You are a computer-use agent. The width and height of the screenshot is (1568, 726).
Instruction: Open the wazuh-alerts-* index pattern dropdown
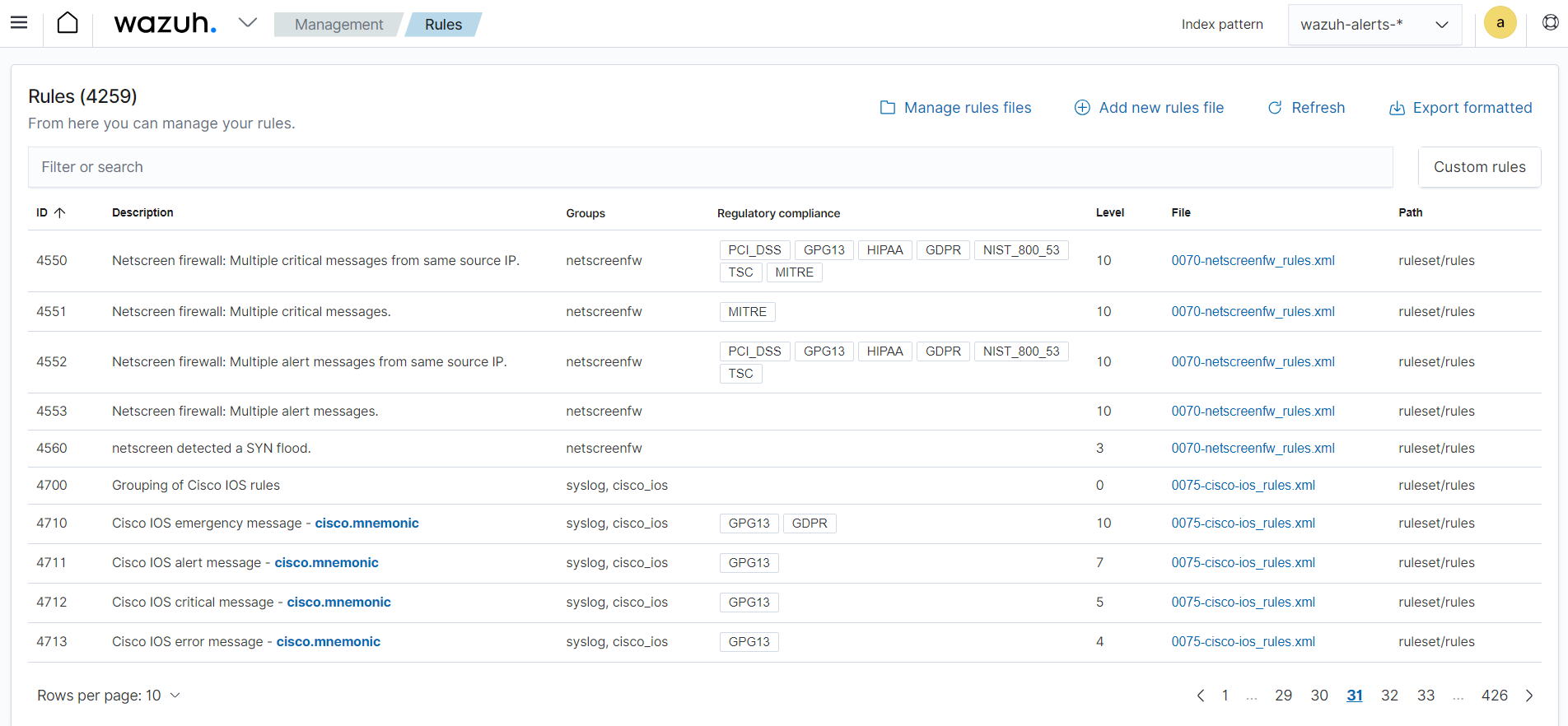[1374, 25]
